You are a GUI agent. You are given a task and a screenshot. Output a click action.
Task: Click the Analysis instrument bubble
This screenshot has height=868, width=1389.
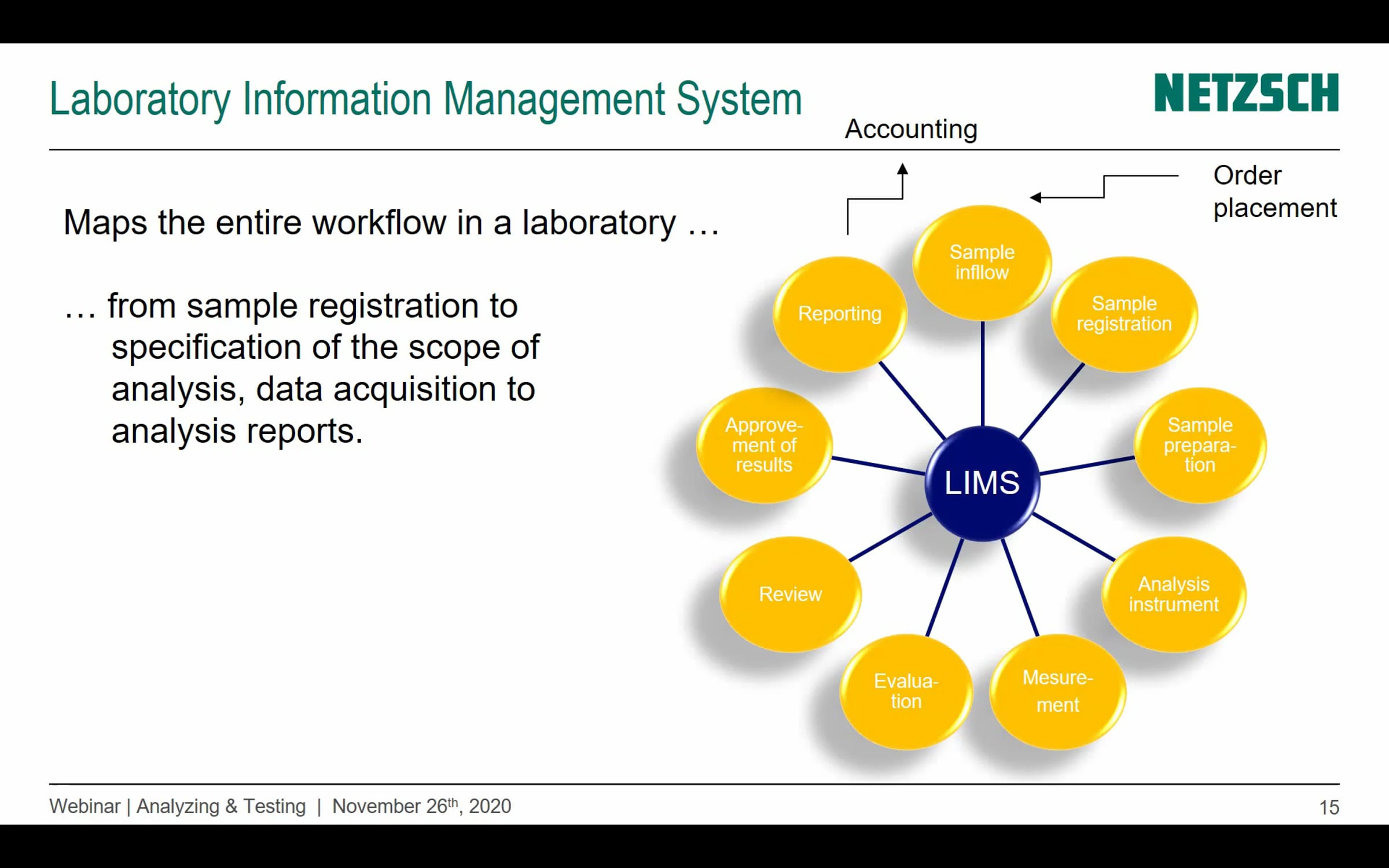point(1174,594)
